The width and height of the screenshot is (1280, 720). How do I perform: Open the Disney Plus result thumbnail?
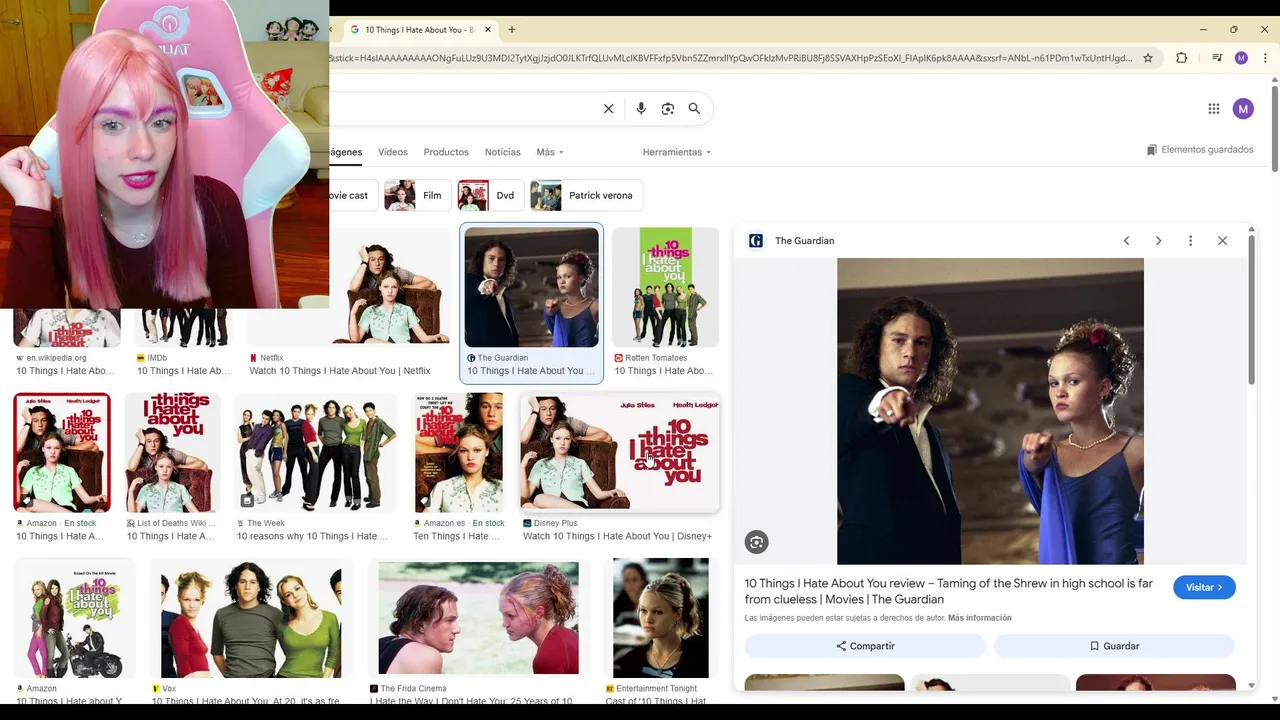pos(620,453)
